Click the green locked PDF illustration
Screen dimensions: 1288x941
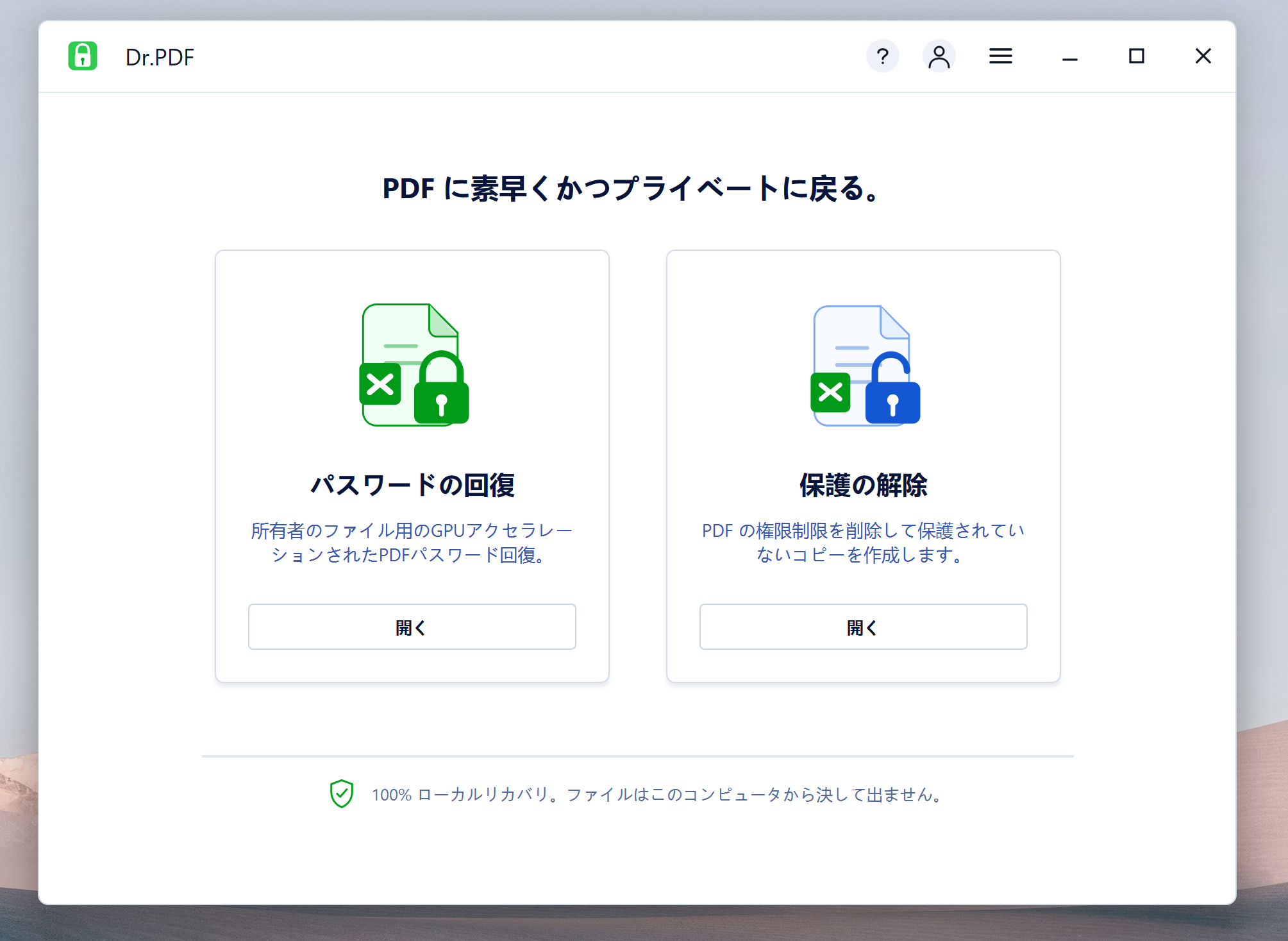[x=414, y=364]
